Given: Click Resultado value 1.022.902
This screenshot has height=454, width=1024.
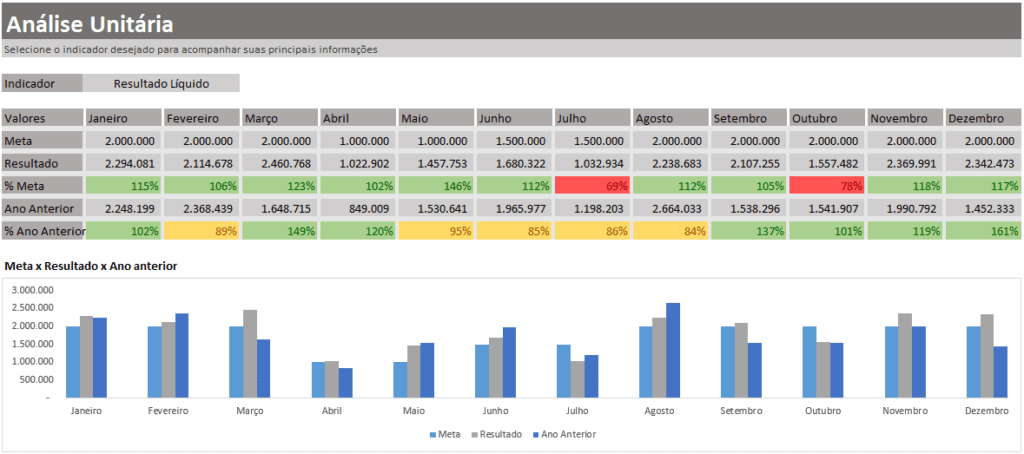Looking at the screenshot, I should pyautogui.click(x=358, y=163).
